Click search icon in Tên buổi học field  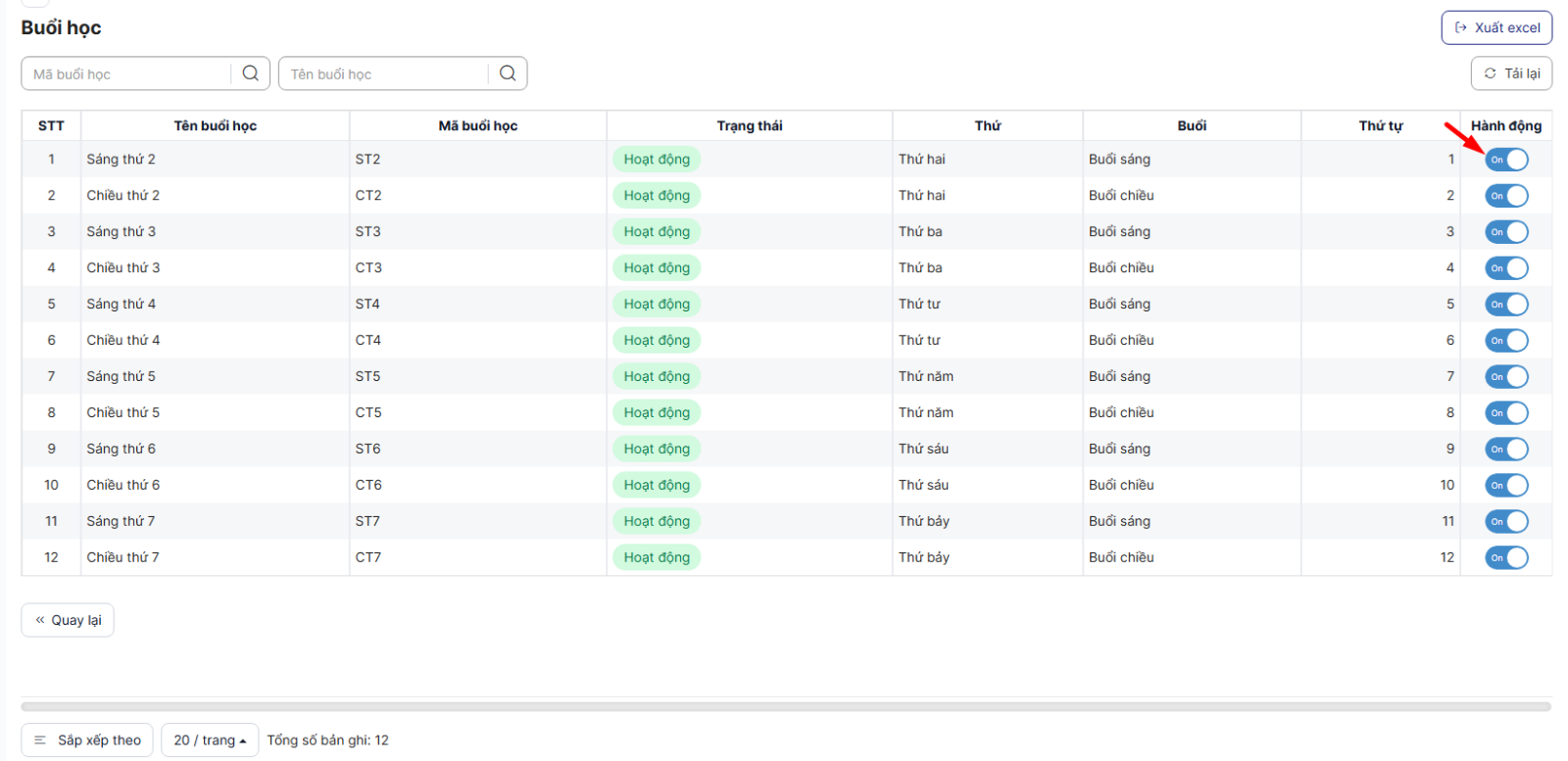click(x=507, y=73)
